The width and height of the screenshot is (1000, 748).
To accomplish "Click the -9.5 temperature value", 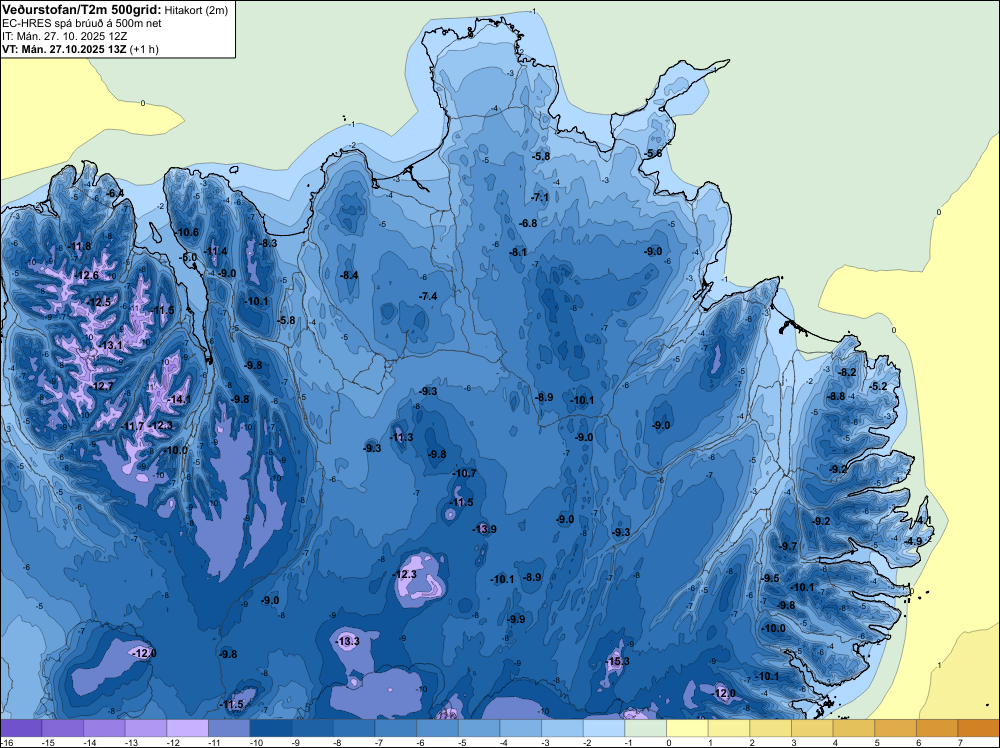I will (770, 578).
